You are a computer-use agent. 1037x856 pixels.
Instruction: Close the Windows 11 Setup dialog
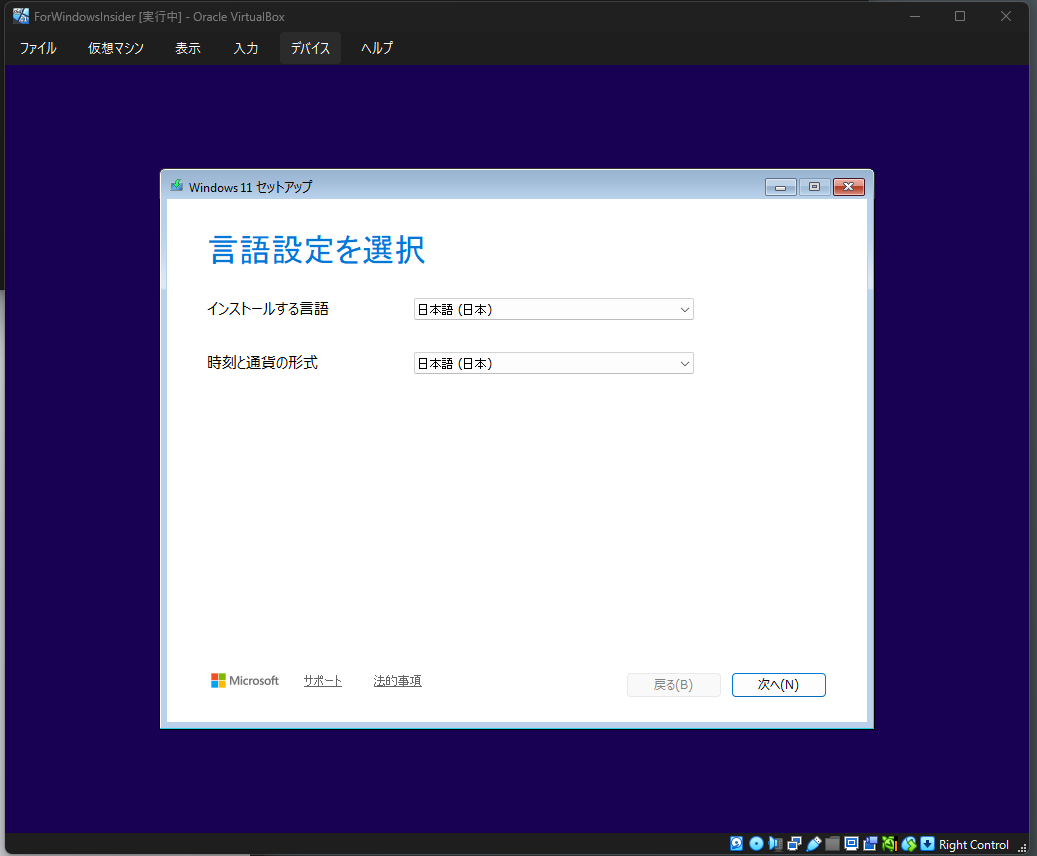point(849,187)
